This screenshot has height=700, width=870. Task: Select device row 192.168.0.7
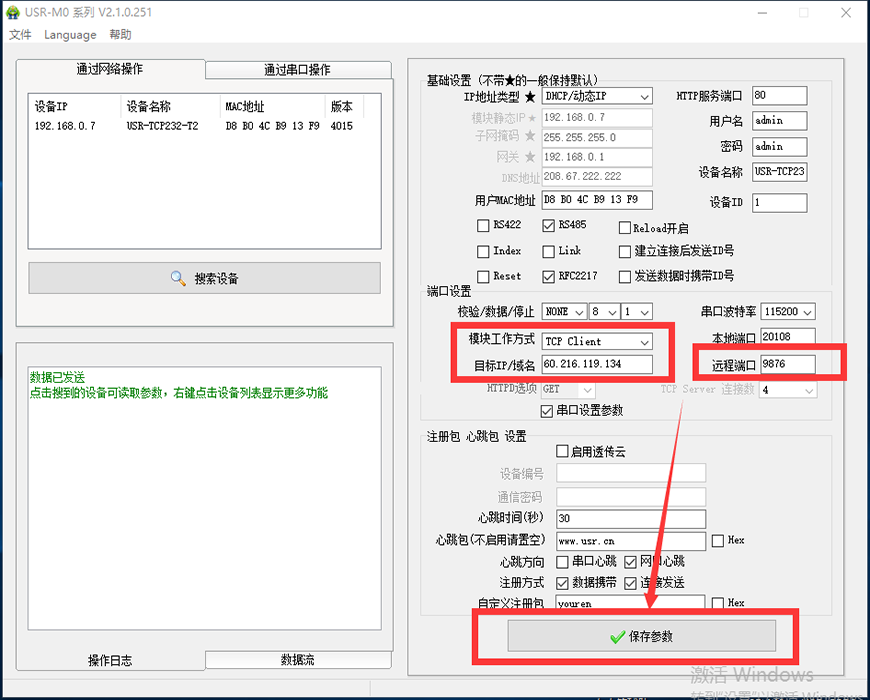pyautogui.click(x=66, y=126)
